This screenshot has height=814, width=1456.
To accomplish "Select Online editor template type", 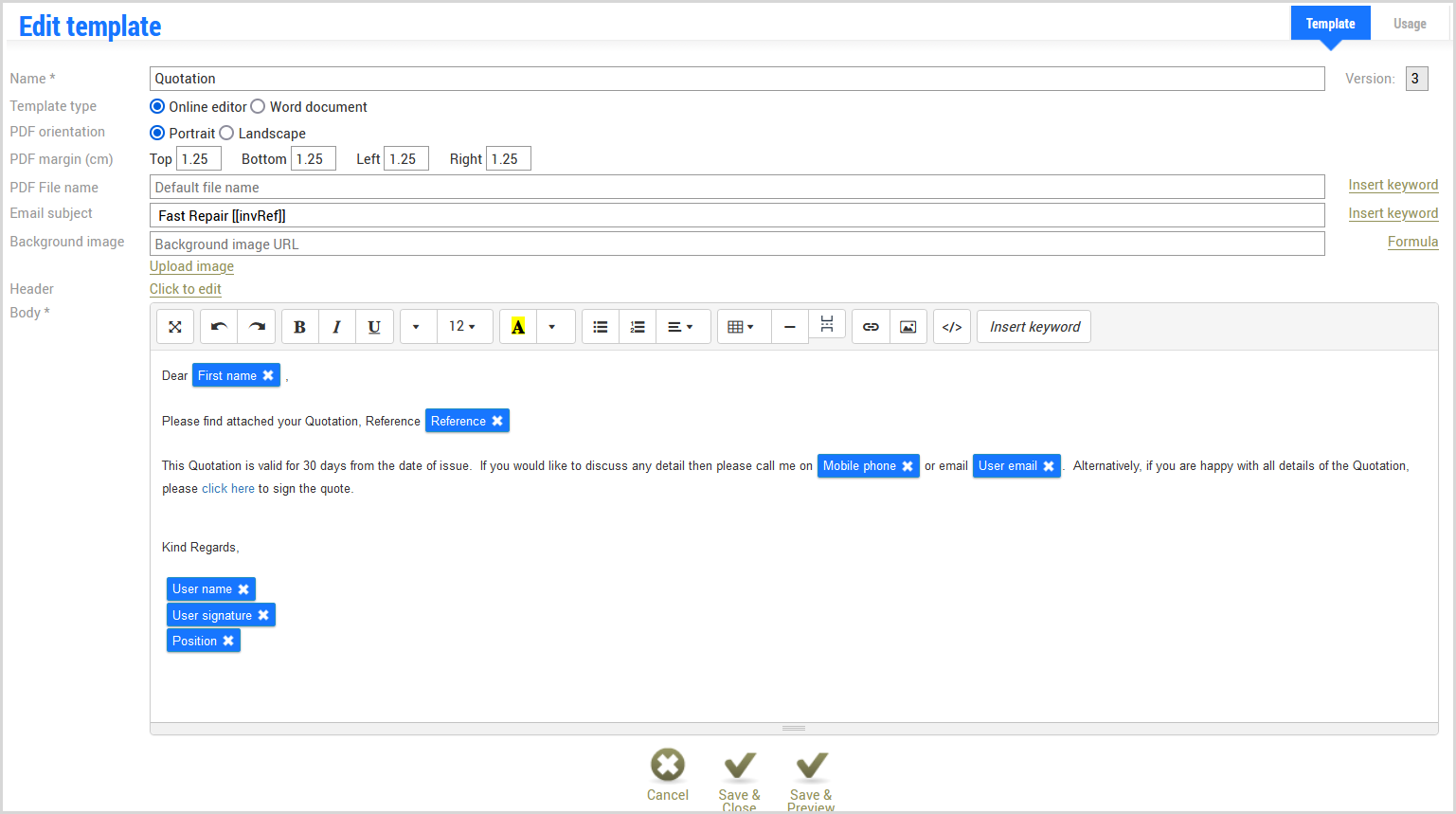I will click(x=157, y=106).
